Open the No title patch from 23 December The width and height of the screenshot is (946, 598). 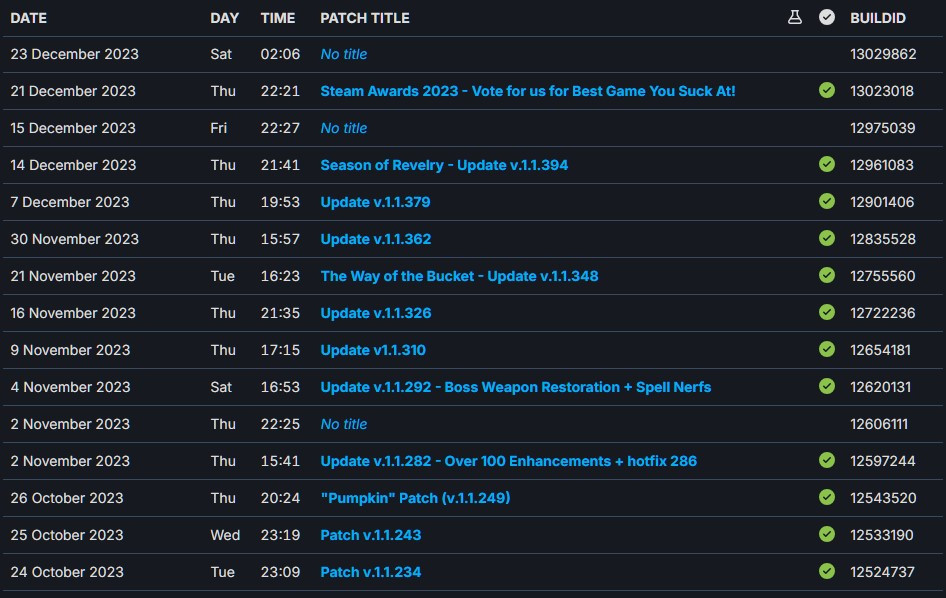(x=344, y=54)
